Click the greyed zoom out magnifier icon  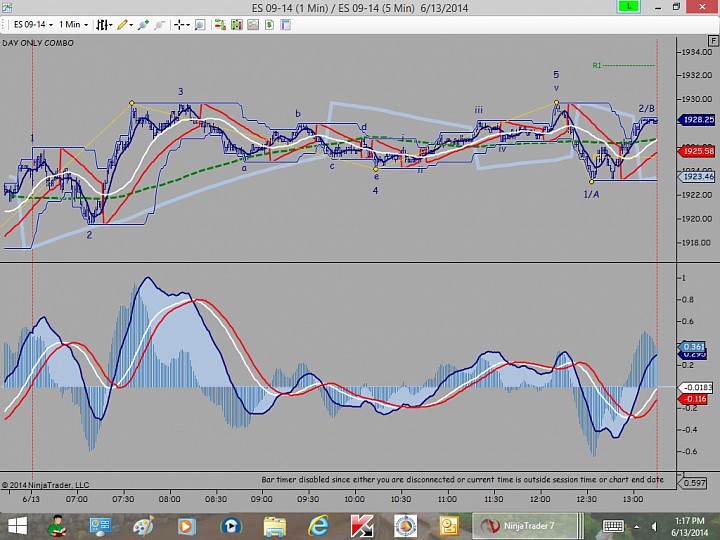point(159,25)
